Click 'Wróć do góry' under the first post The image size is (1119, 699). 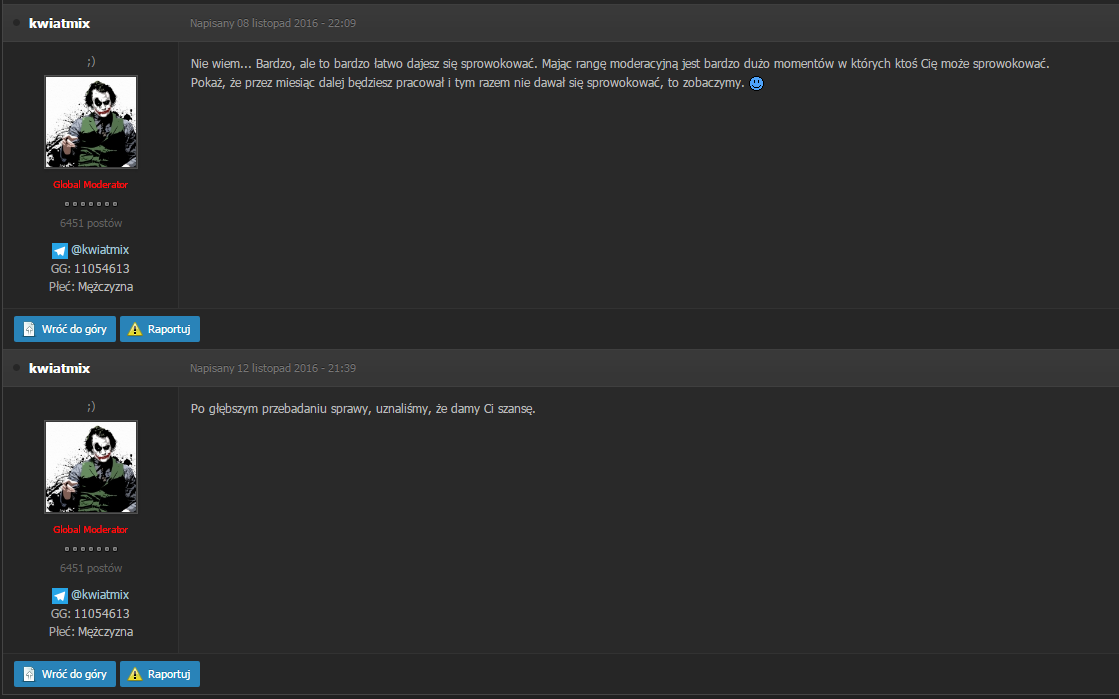[65, 329]
